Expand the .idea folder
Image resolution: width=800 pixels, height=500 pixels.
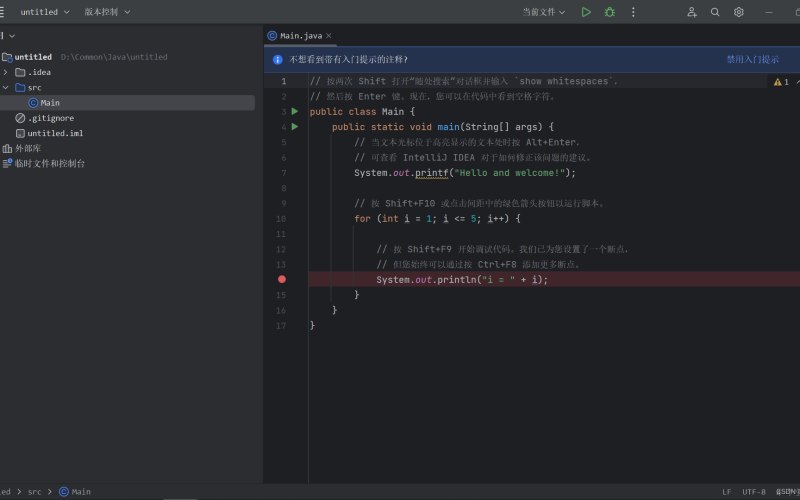pyautogui.click(x=5, y=72)
